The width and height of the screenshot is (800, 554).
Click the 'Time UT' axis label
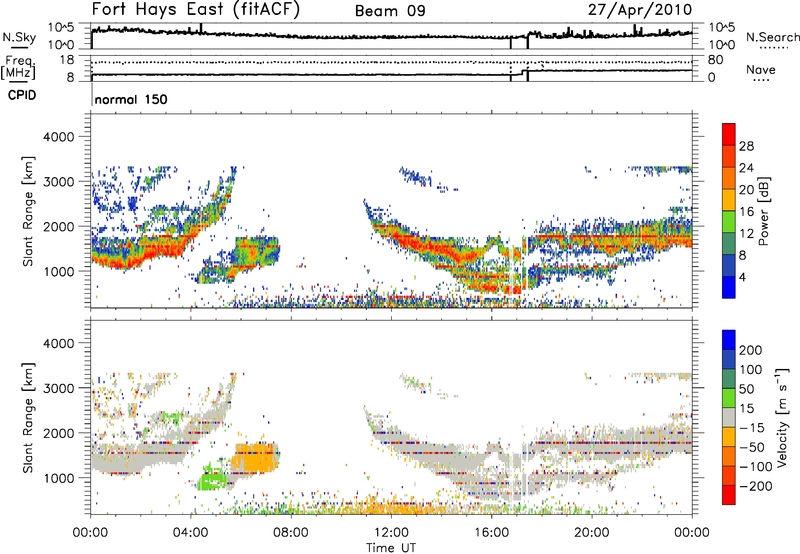point(391,548)
